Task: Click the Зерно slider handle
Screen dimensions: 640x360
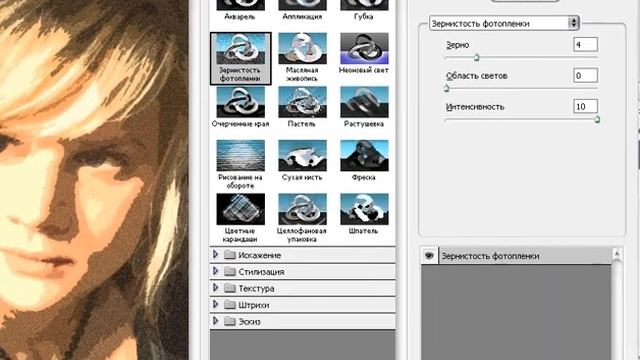Action: point(476,58)
